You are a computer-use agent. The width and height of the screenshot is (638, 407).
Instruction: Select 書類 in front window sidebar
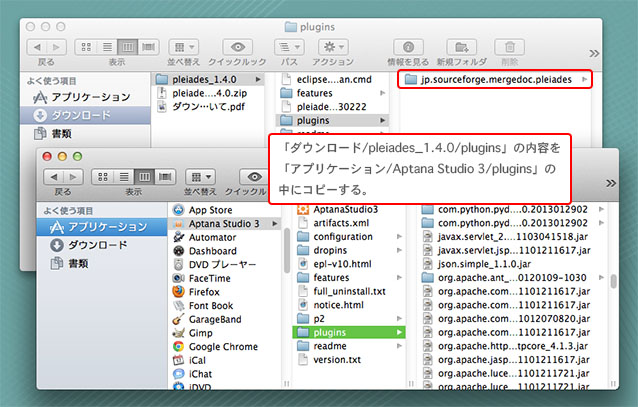[102, 264]
